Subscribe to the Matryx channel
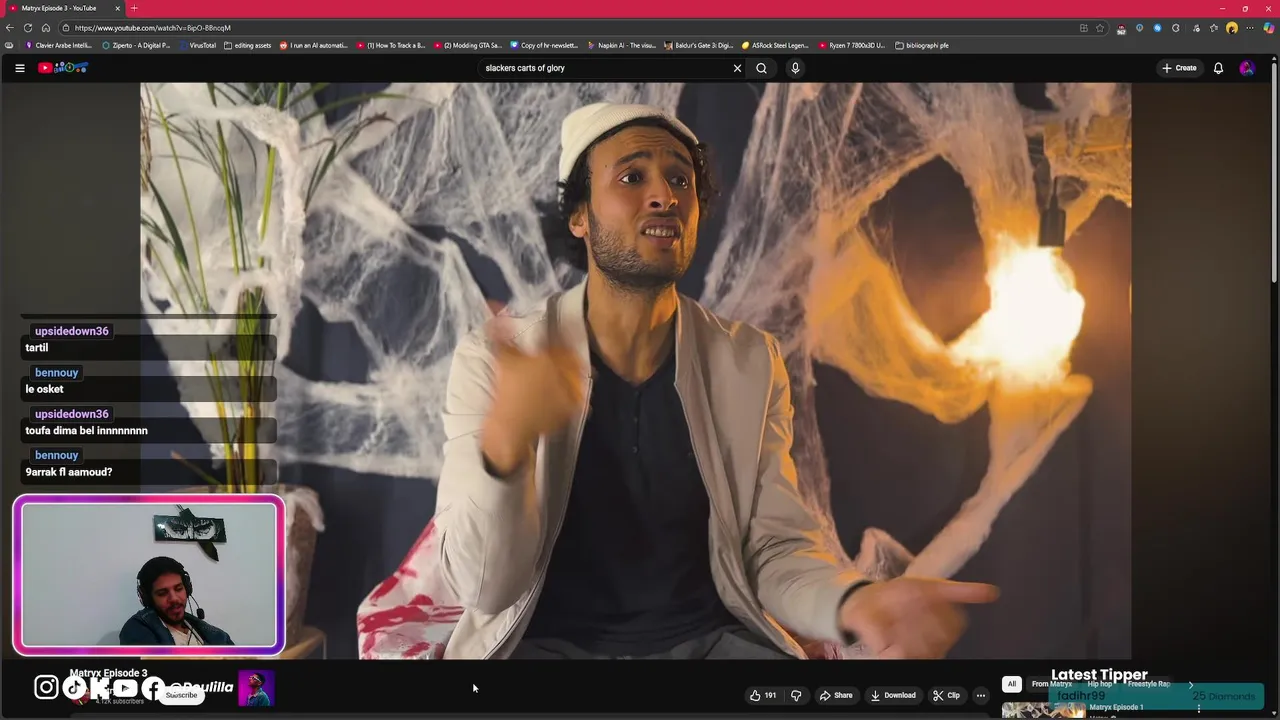The height and width of the screenshot is (720, 1280). pyautogui.click(x=181, y=695)
